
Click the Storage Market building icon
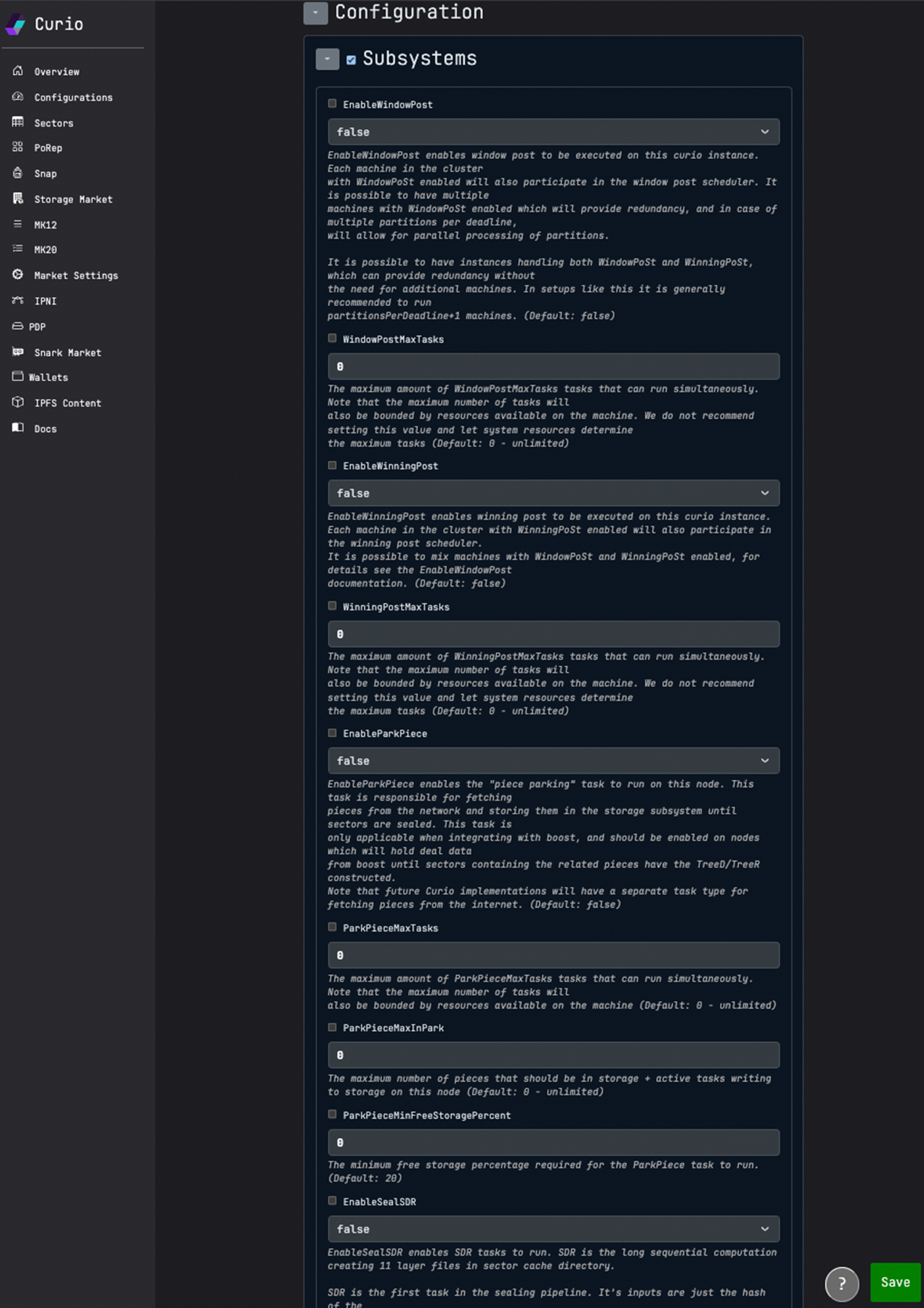click(18, 199)
